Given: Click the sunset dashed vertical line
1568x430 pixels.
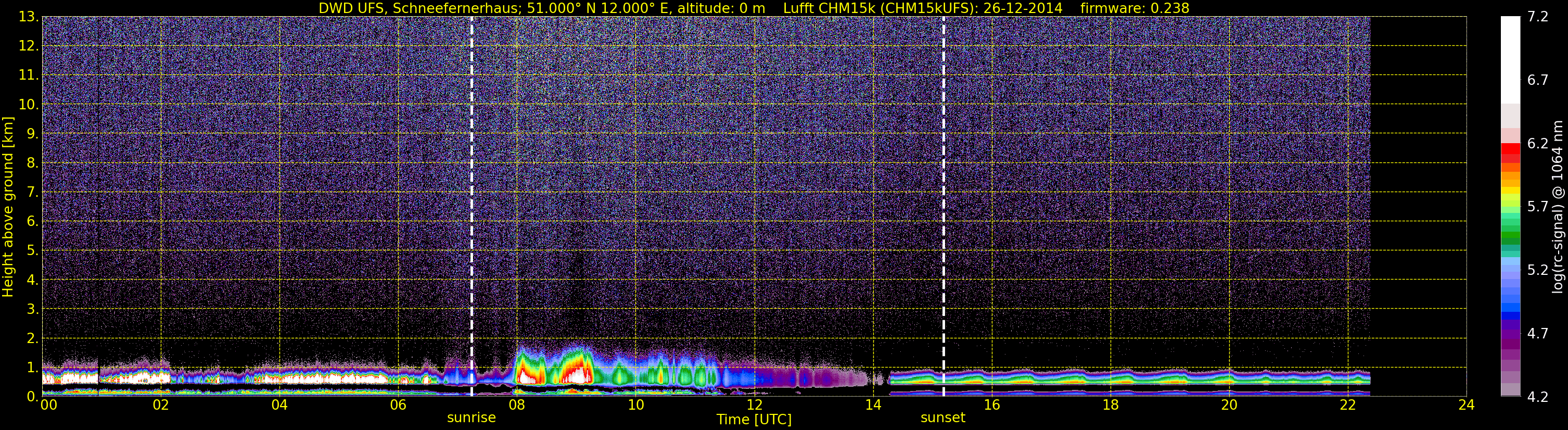Looking at the screenshot, I should [x=944, y=206].
